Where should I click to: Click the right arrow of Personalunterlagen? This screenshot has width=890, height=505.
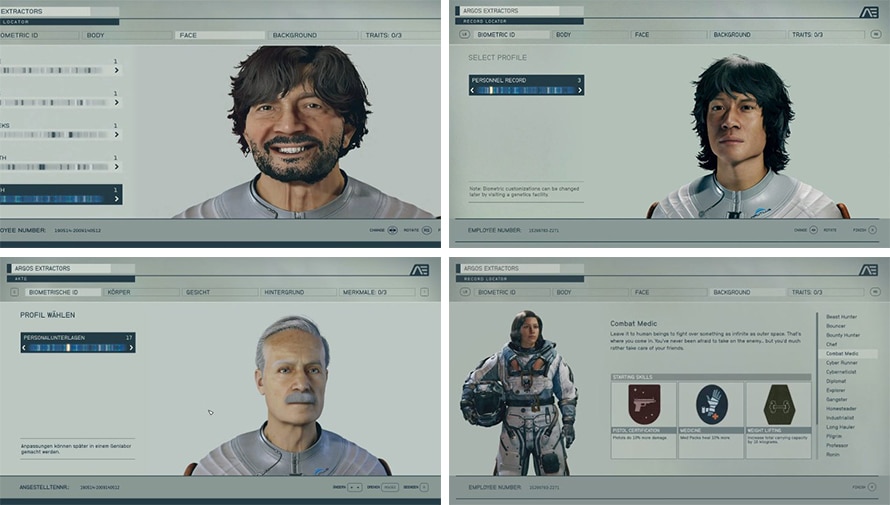(x=131, y=348)
